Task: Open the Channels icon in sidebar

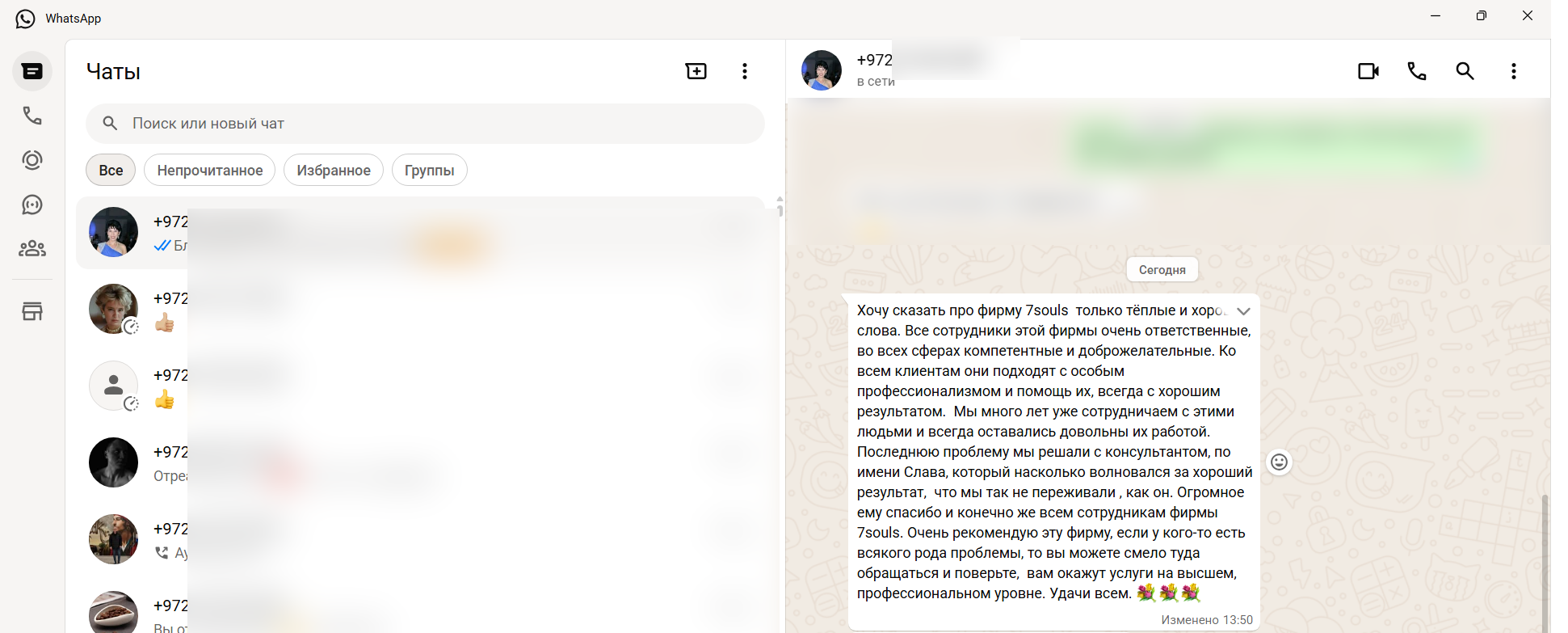Action: 32,205
